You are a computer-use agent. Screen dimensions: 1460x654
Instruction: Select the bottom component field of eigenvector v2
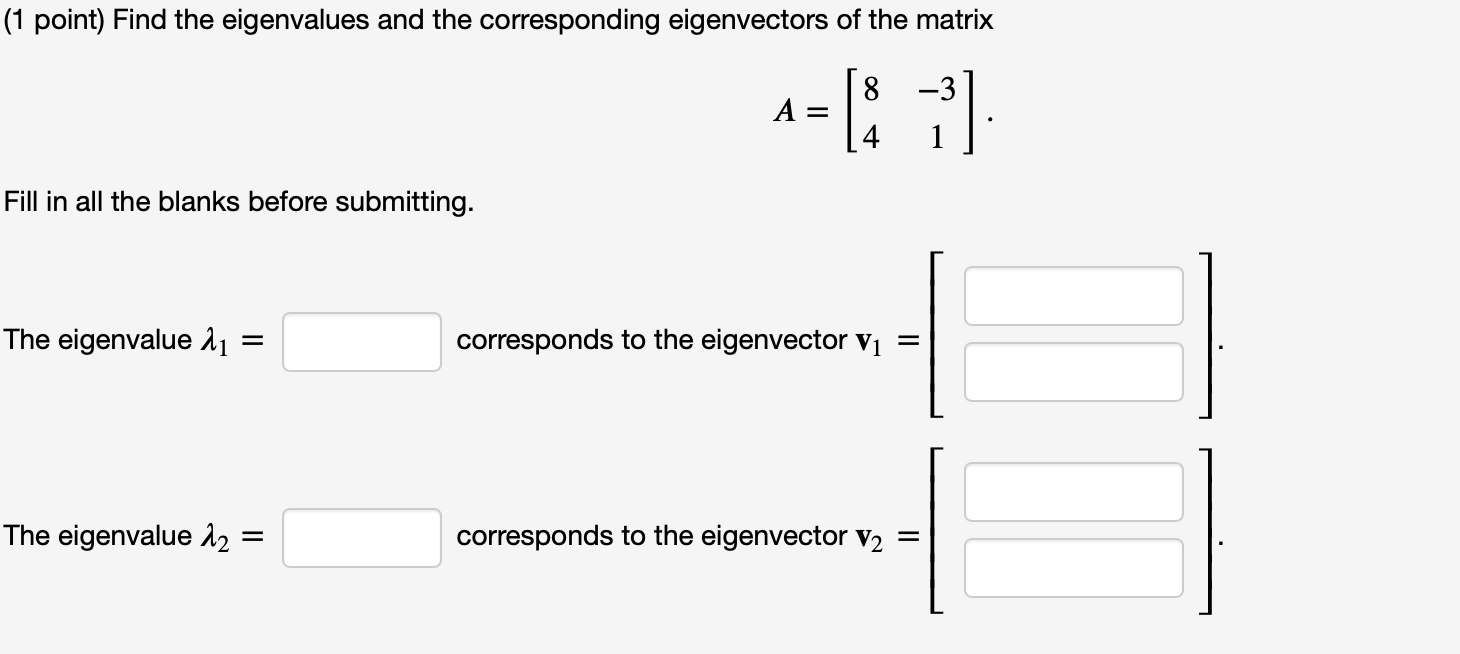click(x=1073, y=567)
